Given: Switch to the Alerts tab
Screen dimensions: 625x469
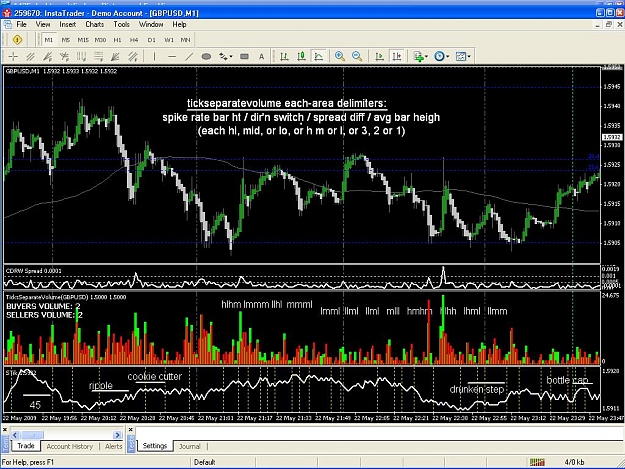Looking at the screenshot, I should point(114,446).
